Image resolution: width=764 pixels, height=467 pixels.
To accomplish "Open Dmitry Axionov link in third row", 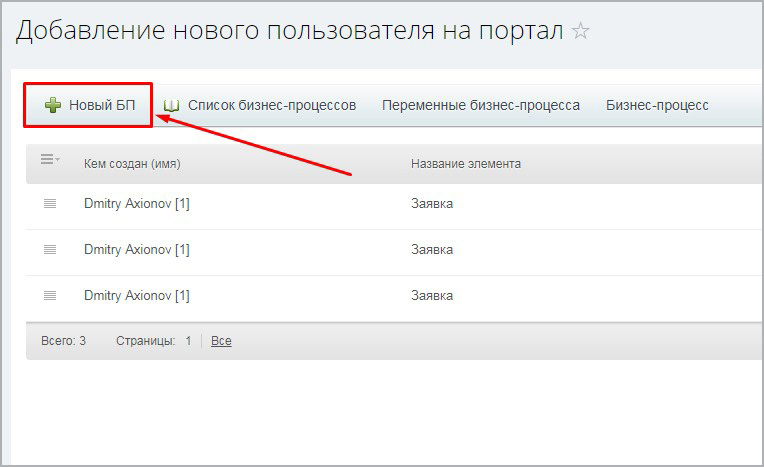I will [137, 296].
